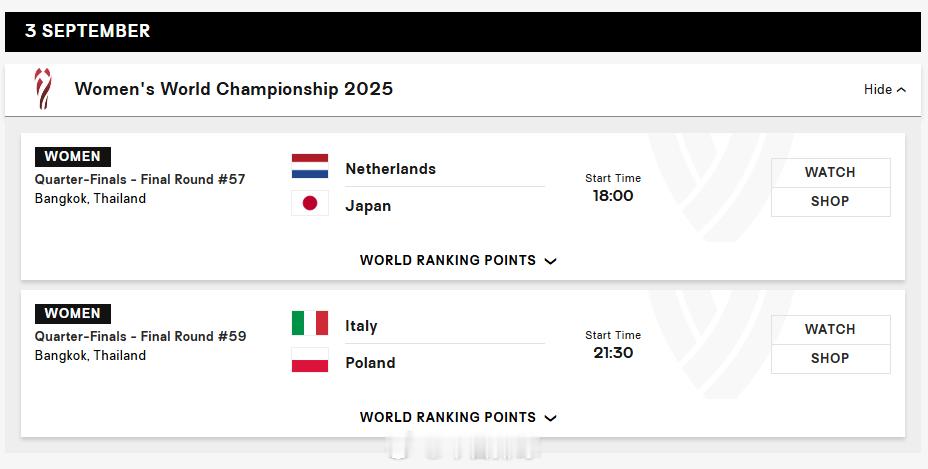The width and height of the screenshot is (928, 469).
Task: Open SHOP for Netherlands vs Japan match
Action: pos(830,202)
